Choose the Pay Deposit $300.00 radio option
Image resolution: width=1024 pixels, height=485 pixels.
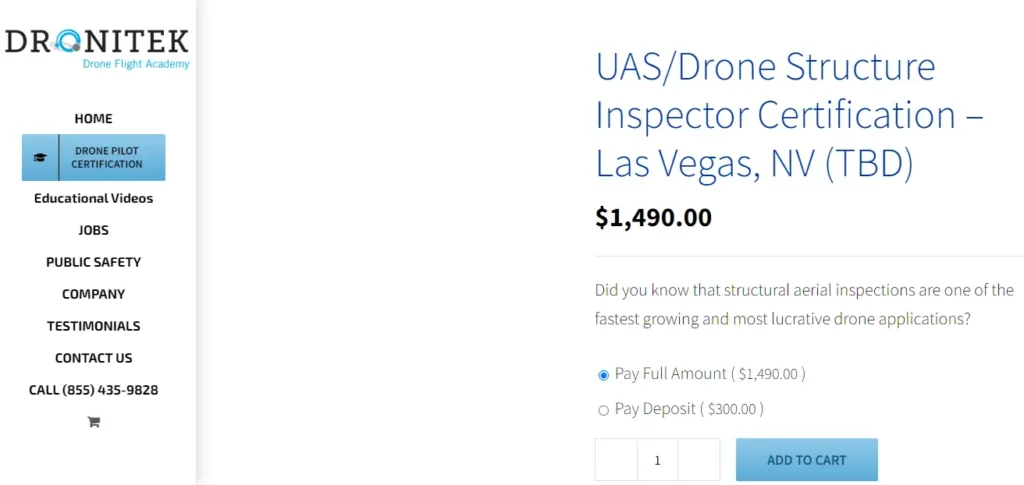[x=603, y=410]
